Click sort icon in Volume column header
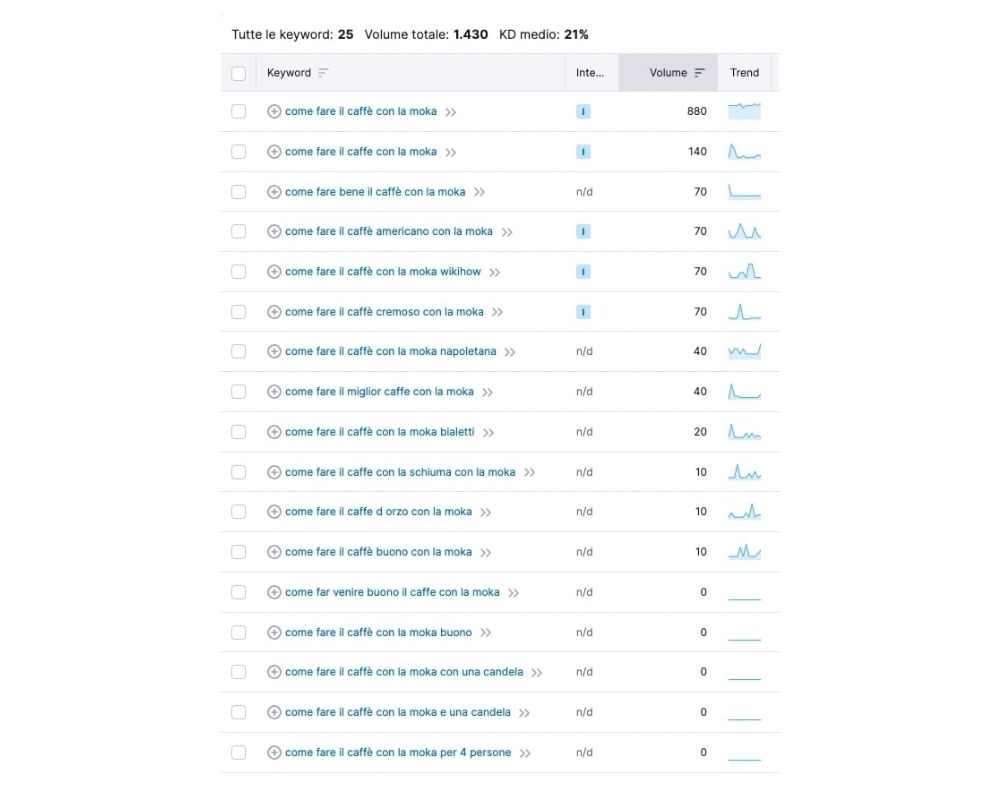The image size is (1000, 800). click(x=699, y=73)
